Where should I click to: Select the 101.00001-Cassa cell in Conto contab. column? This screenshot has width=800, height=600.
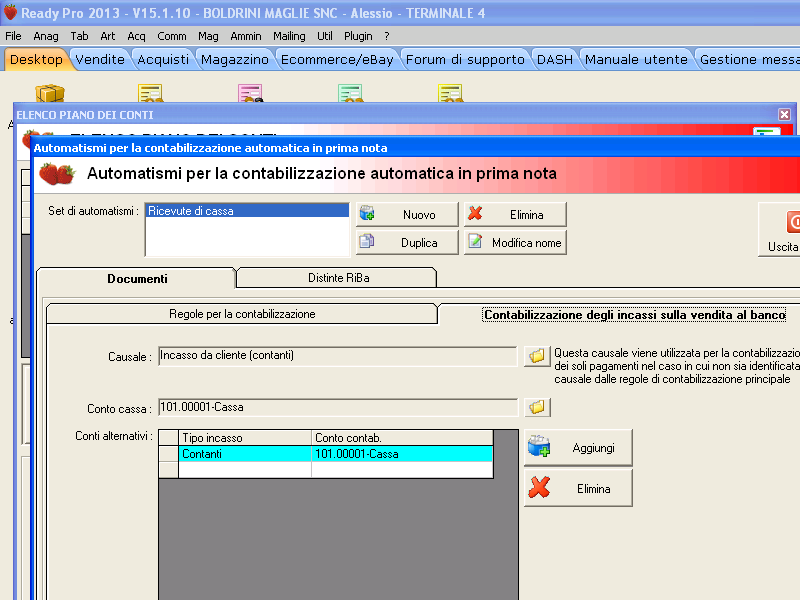pos(402,454)
